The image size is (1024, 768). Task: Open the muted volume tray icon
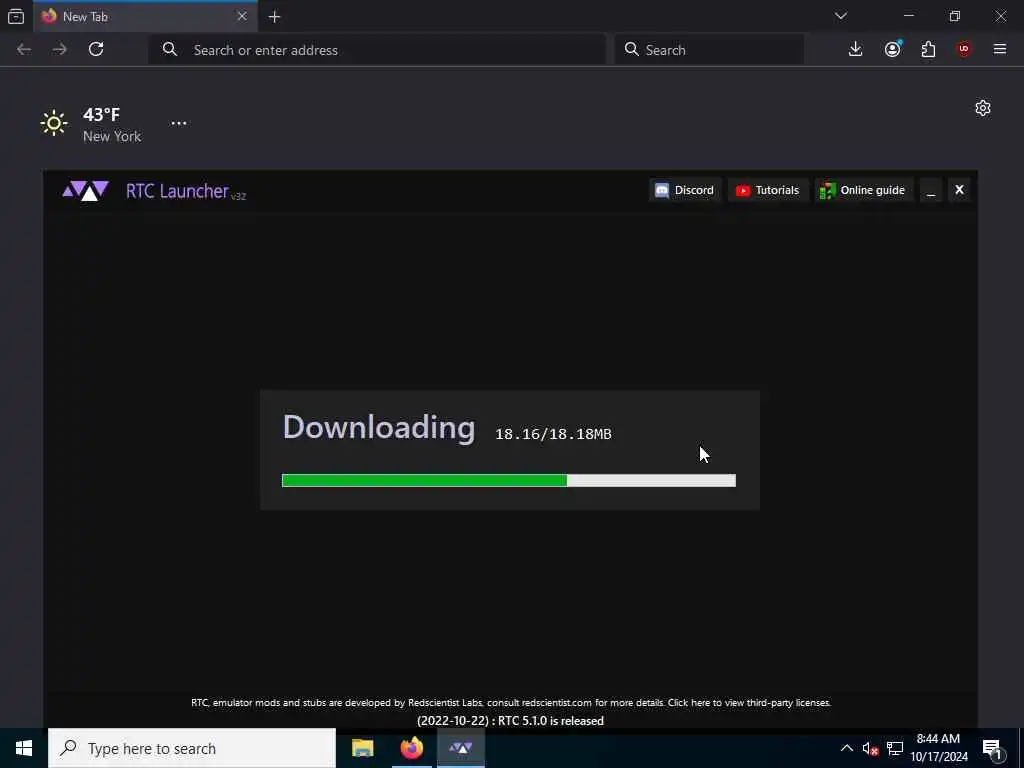(870, 749)
